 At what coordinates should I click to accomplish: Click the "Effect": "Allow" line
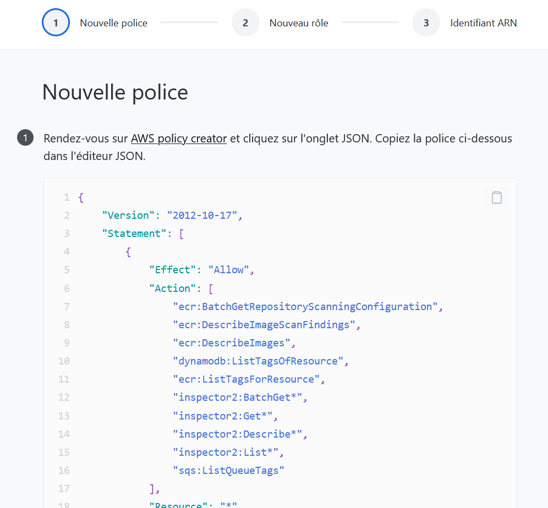202,270
